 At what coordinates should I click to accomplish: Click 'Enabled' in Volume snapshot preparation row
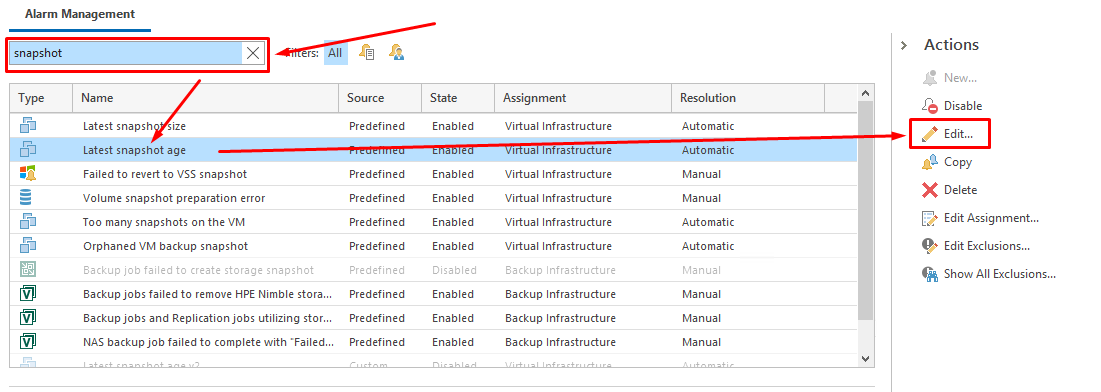pos(453,198)
